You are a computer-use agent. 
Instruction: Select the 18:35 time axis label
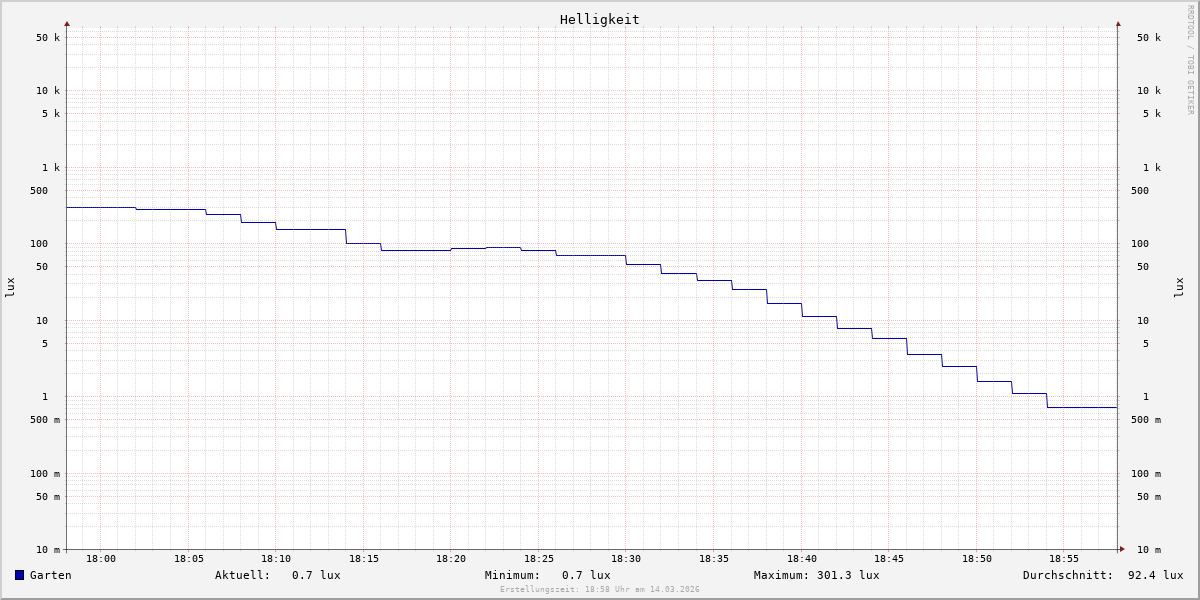[x=714, y=559]
